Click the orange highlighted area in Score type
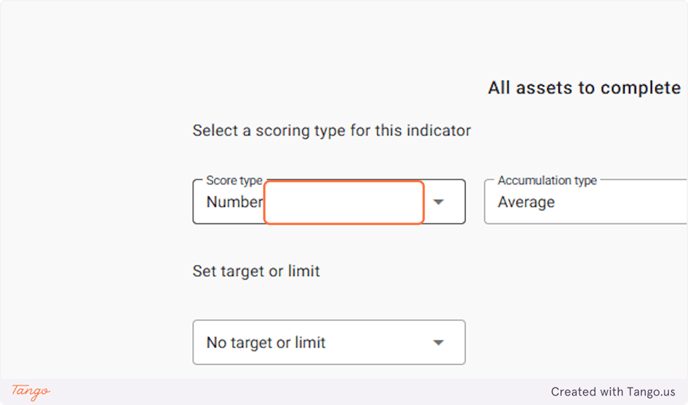The width and height of the screenshot is (688, 405). (x=344, y=202)
